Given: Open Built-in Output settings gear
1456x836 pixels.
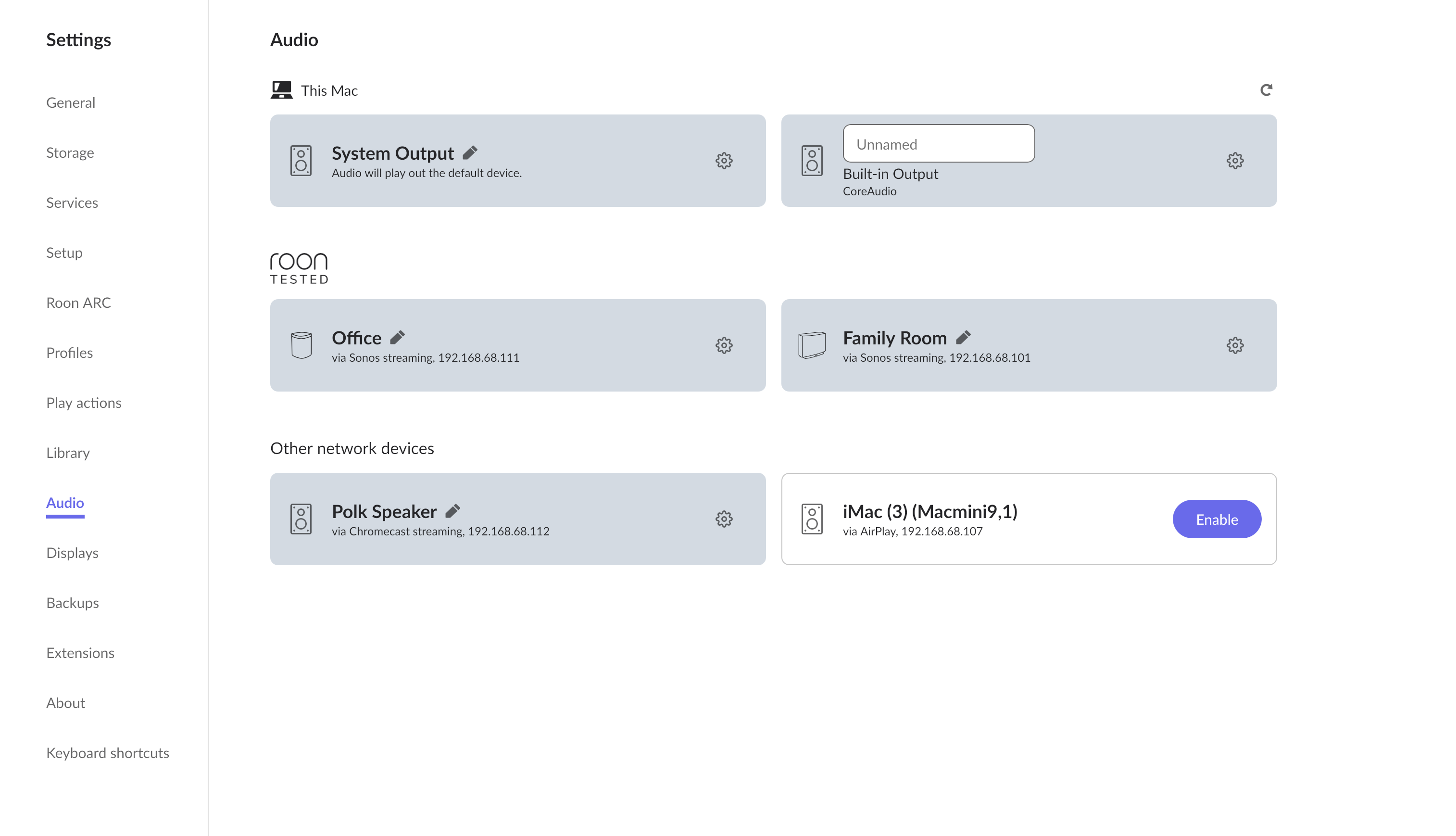Looking at the screenshot, I should click(1235, 161).
